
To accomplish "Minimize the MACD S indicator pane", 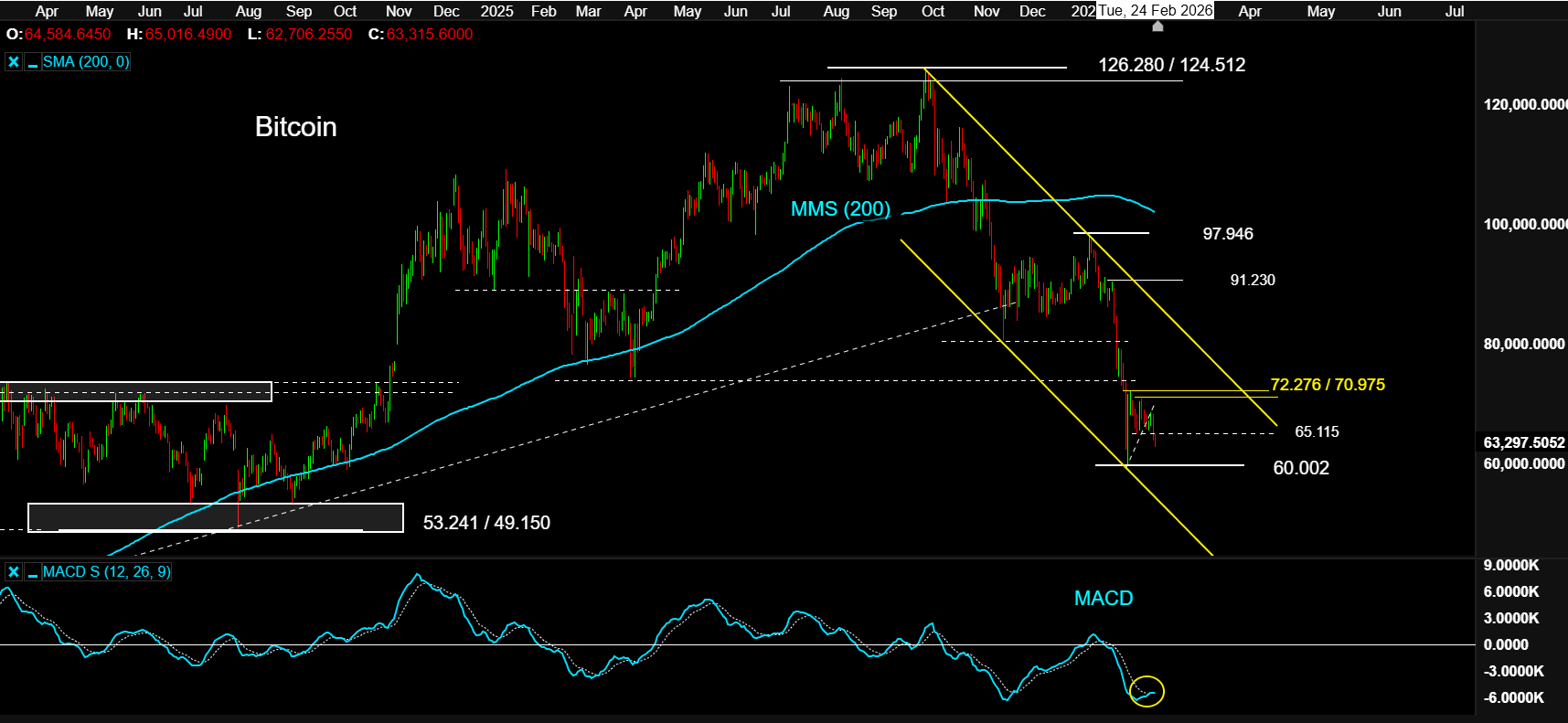I will [33, 572].
